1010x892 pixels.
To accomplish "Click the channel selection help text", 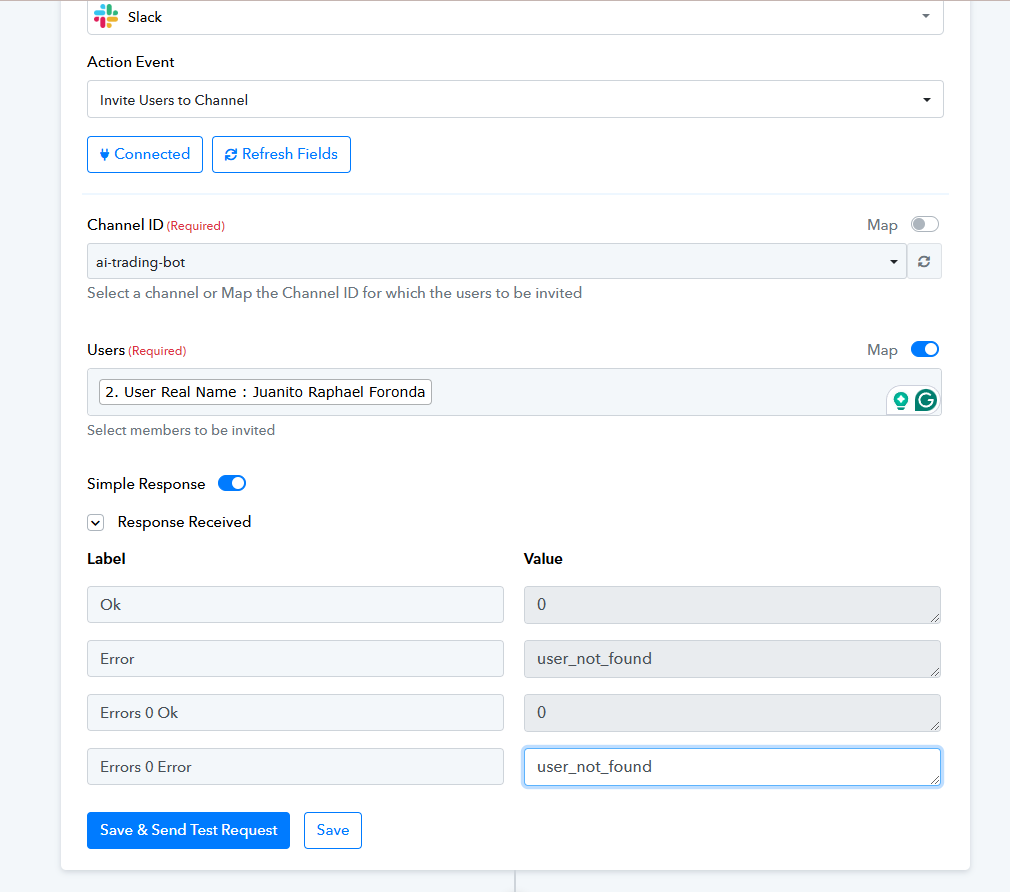I will [334, 293].
